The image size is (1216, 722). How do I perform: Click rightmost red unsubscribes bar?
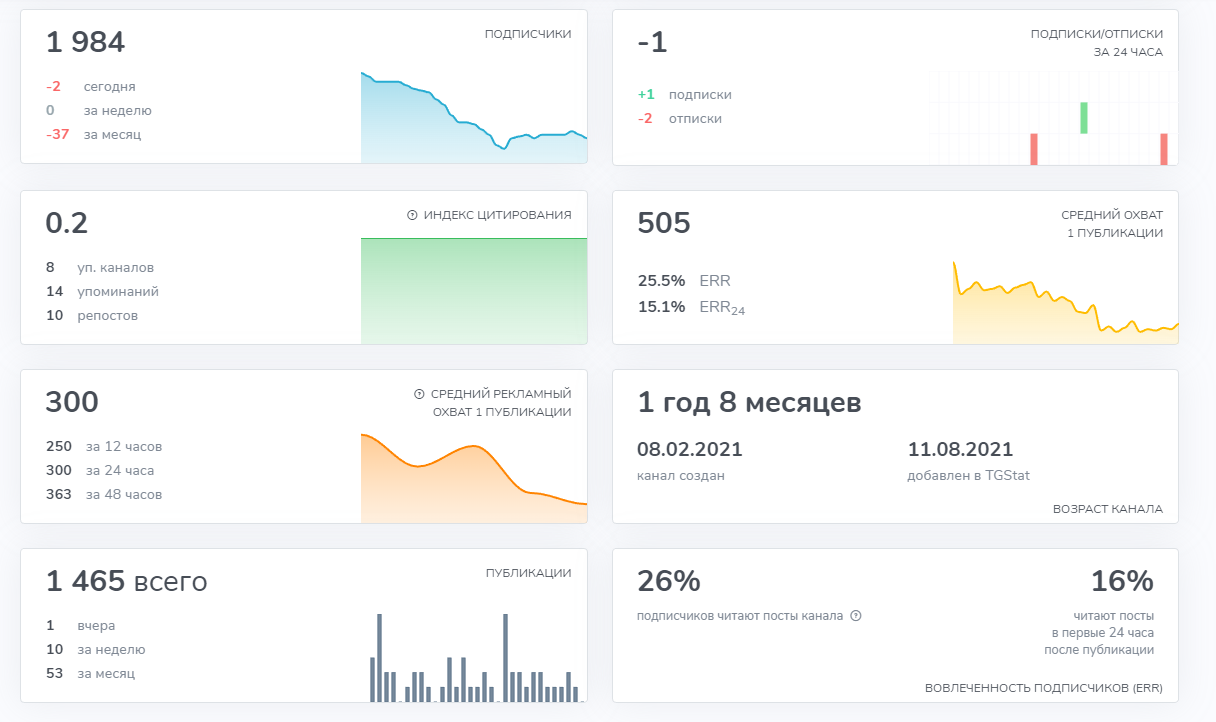(1164, 149)
